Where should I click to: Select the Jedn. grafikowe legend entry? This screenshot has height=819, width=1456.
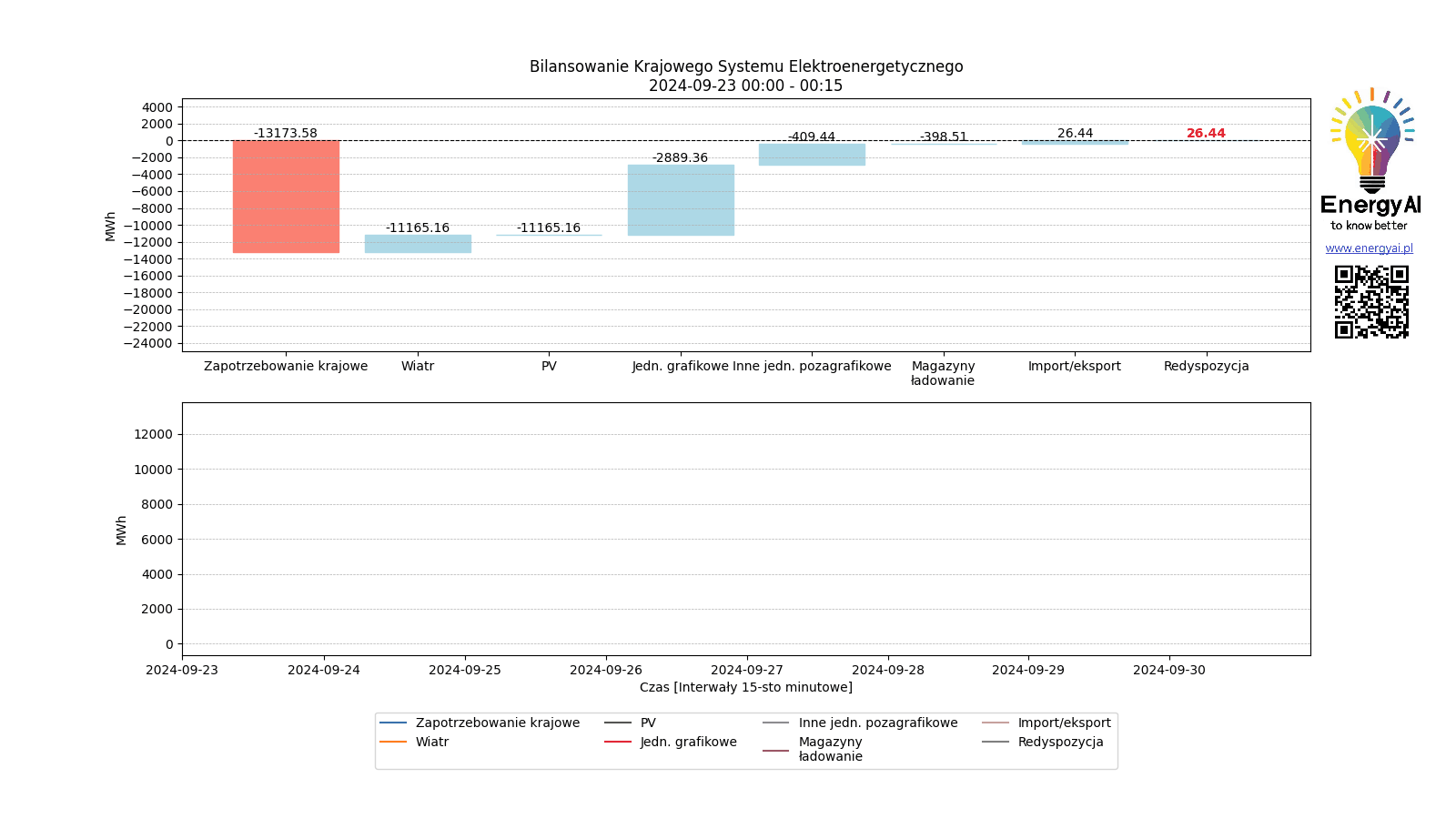[x=688, y=742]
